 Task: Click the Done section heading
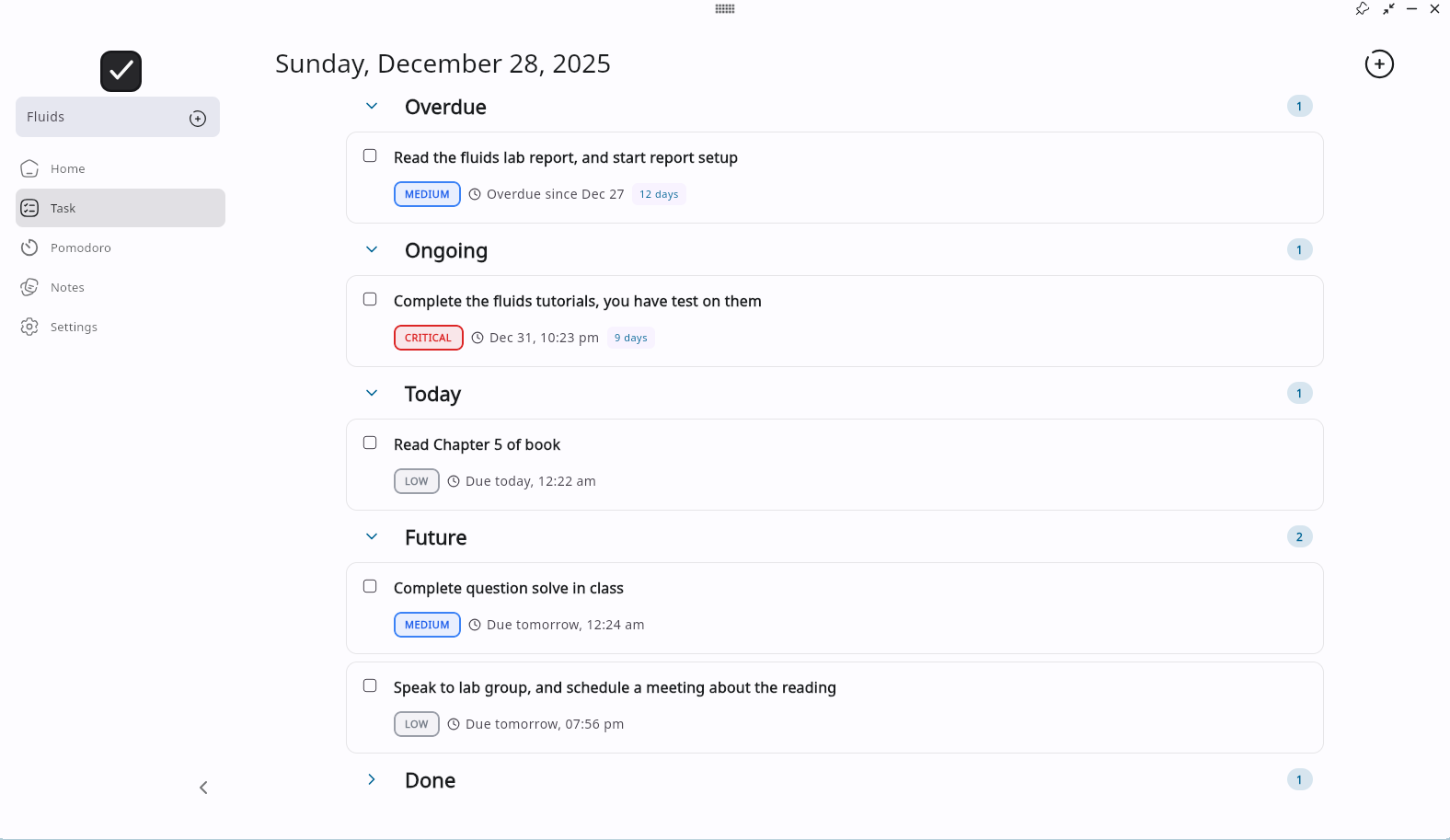point(431,780)
